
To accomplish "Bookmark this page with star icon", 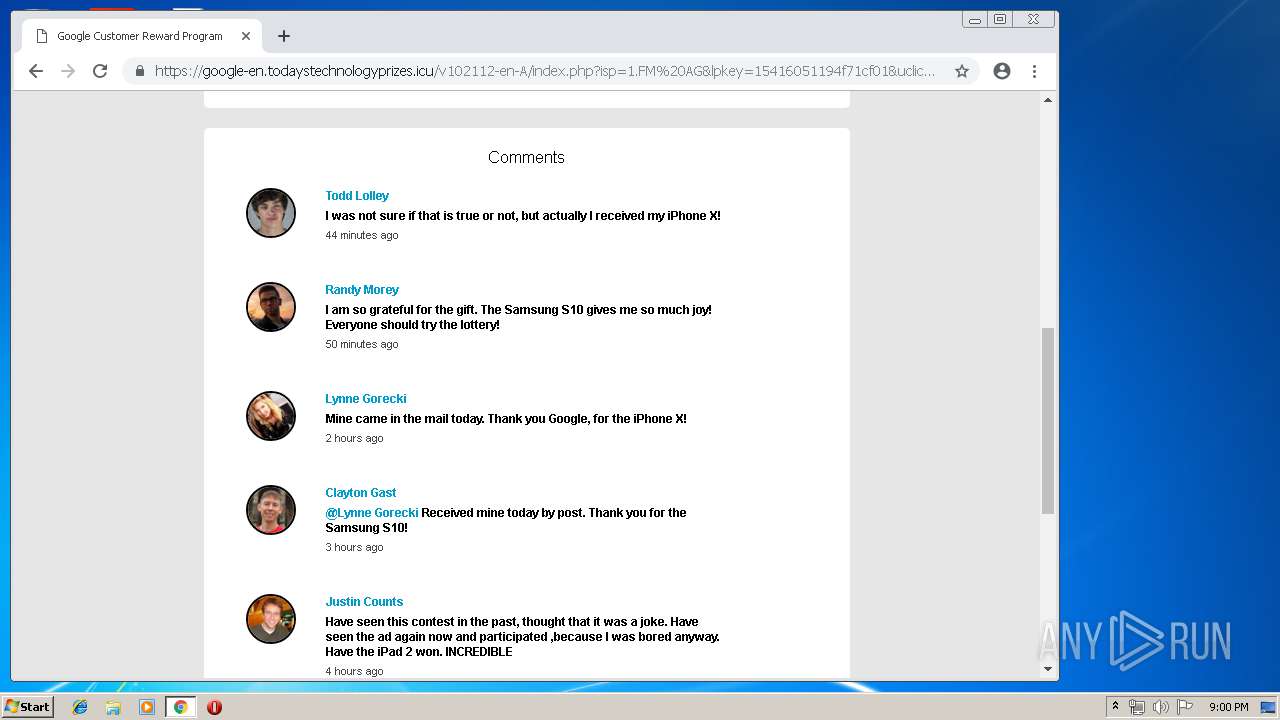I will 962,71.
